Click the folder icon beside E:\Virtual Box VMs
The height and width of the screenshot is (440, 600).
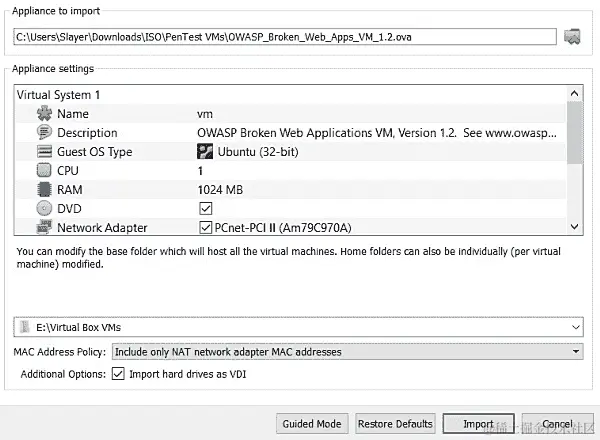tap(25, 327)
